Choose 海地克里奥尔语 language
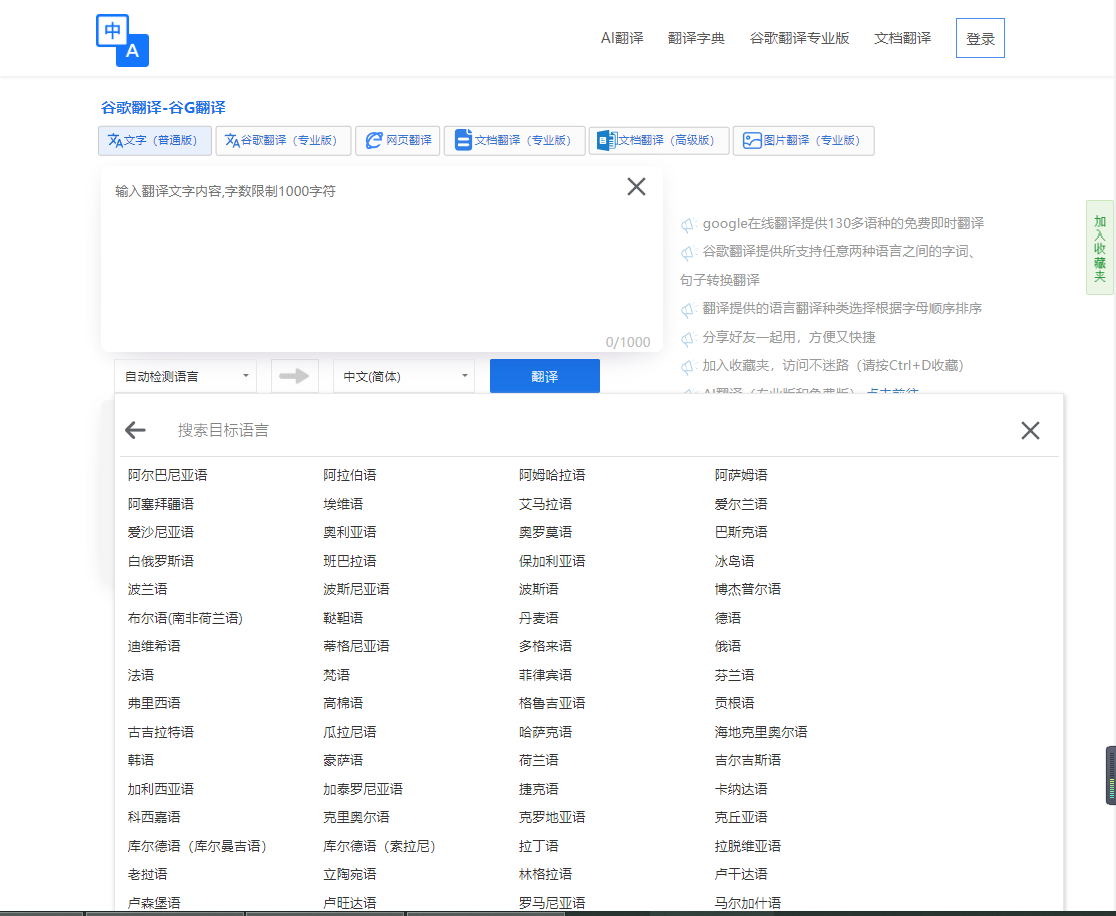Screen dimensions: 1116x916 click(x=761, y=732)
